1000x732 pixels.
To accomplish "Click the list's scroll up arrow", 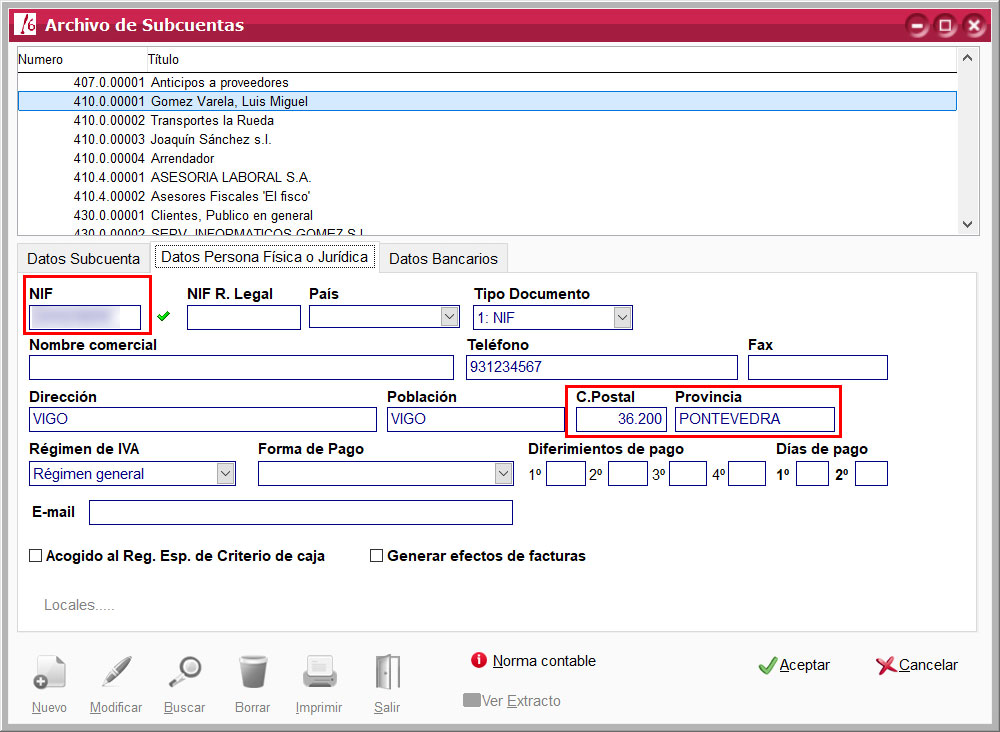I will pyautogui.click(x=967, y=58).
